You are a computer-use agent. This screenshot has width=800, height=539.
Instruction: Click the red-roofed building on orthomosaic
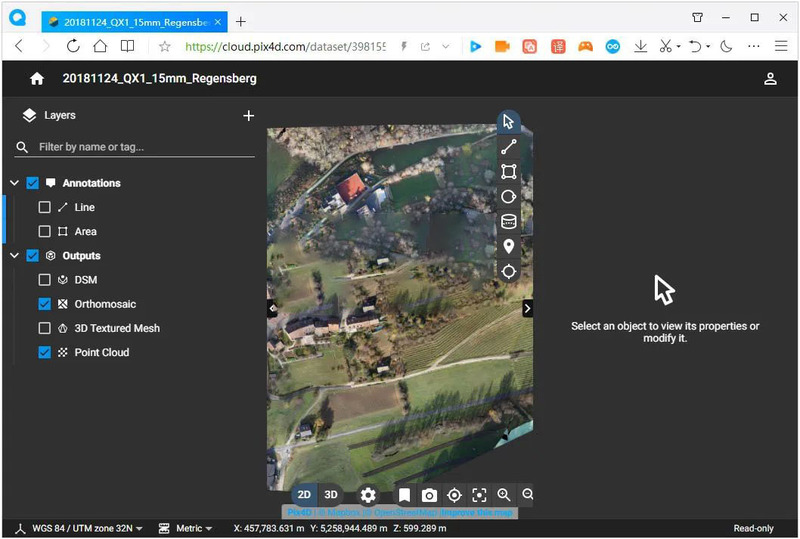pos(351,187)
